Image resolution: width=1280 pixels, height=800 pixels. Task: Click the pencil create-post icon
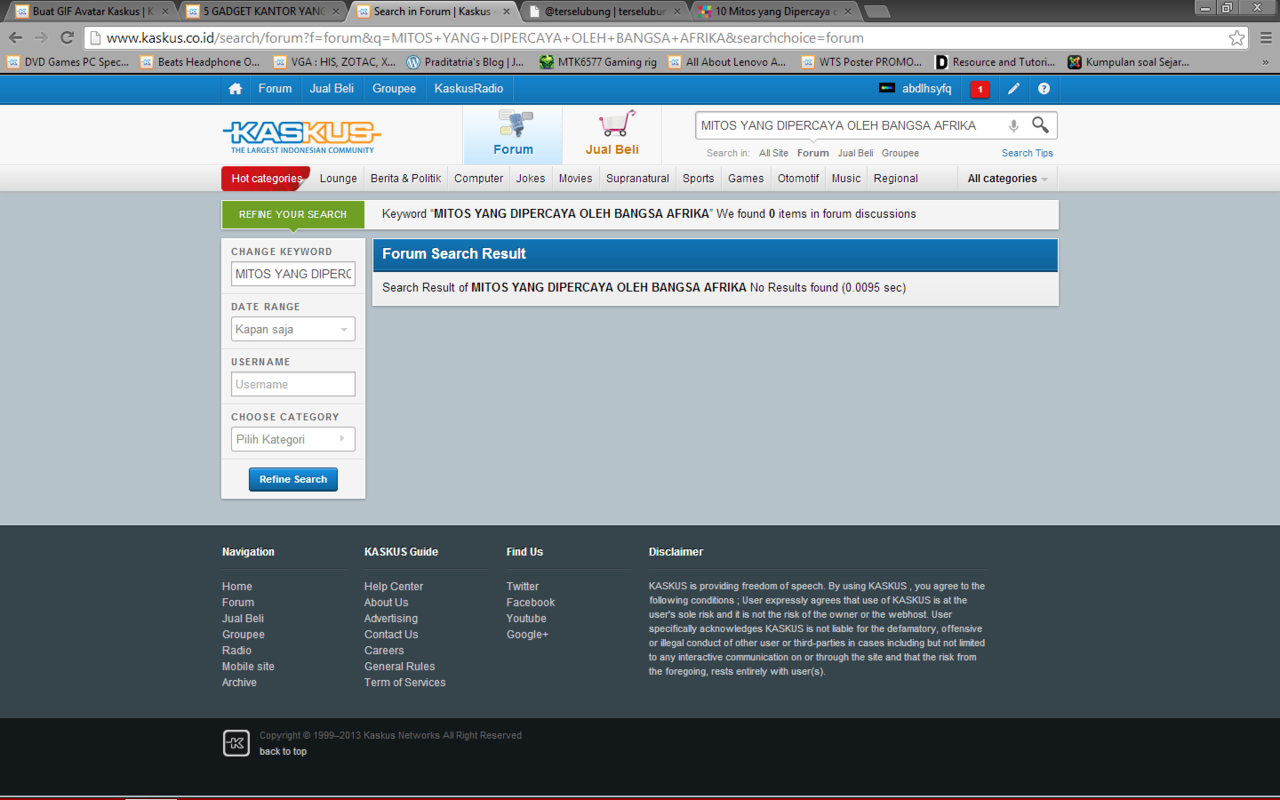point(1014,89)
